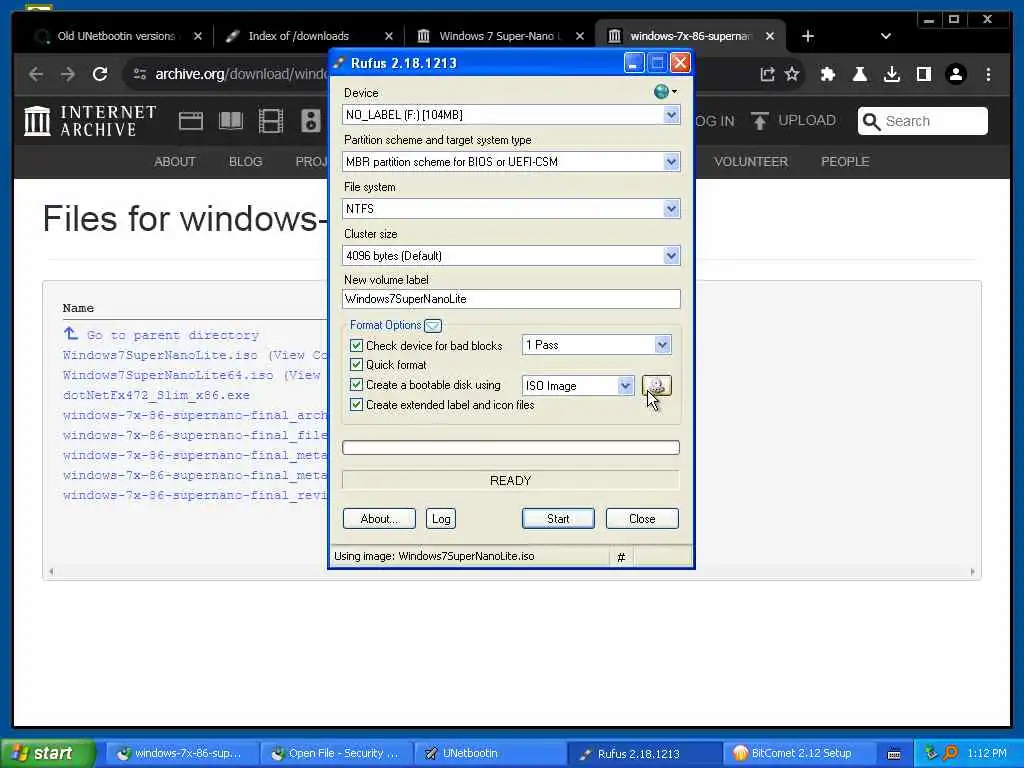The height and width of the screenshot is (768, 1024).
Task: Click the Internet Archive Search box
Action: tap(922, 121)
